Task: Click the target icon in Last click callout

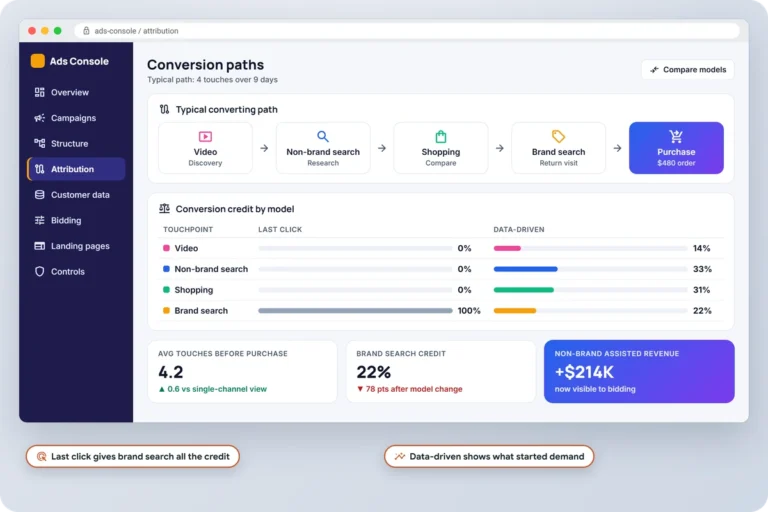Action: point(42,456)
